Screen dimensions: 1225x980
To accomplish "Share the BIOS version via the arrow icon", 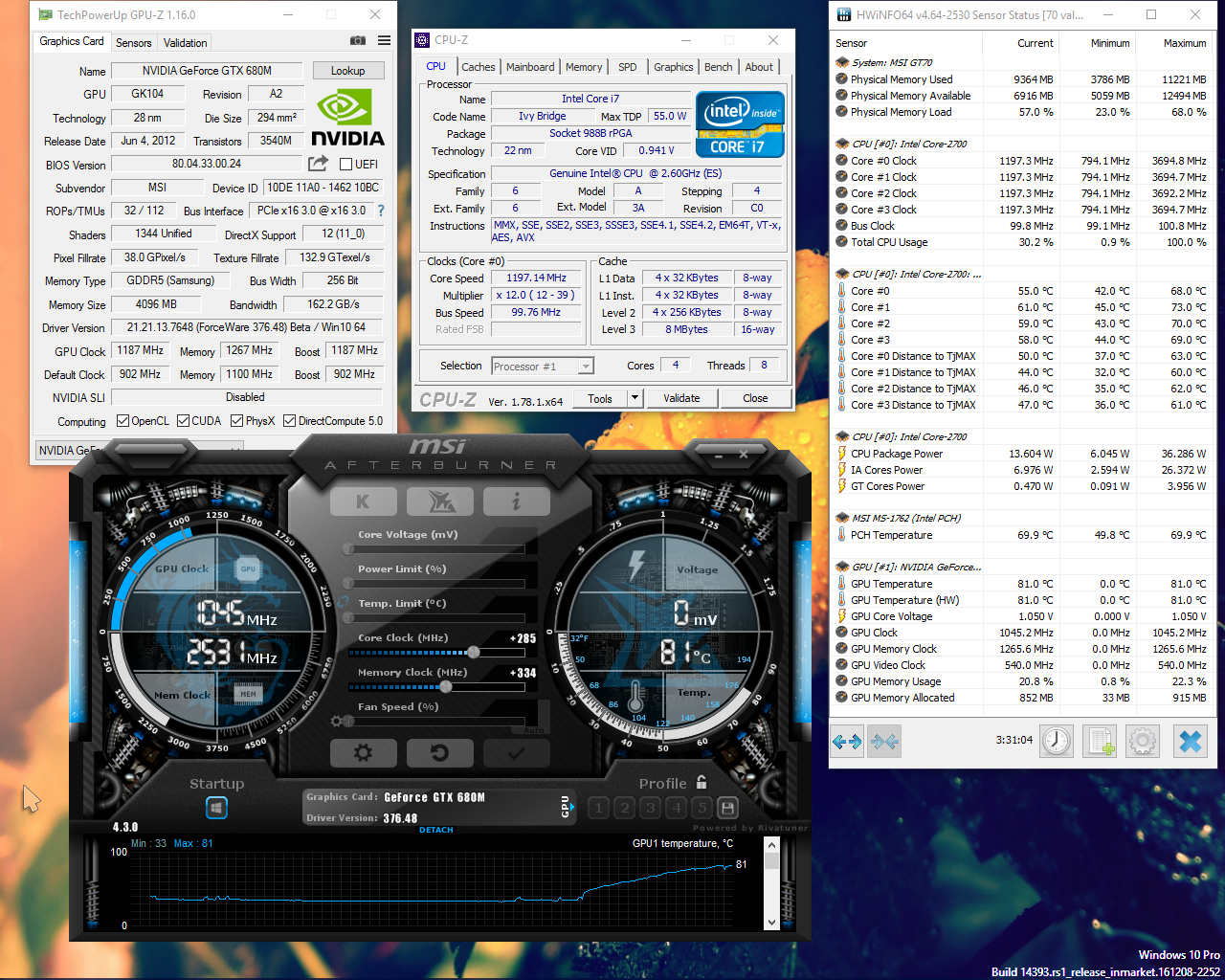I will [318, 164].
